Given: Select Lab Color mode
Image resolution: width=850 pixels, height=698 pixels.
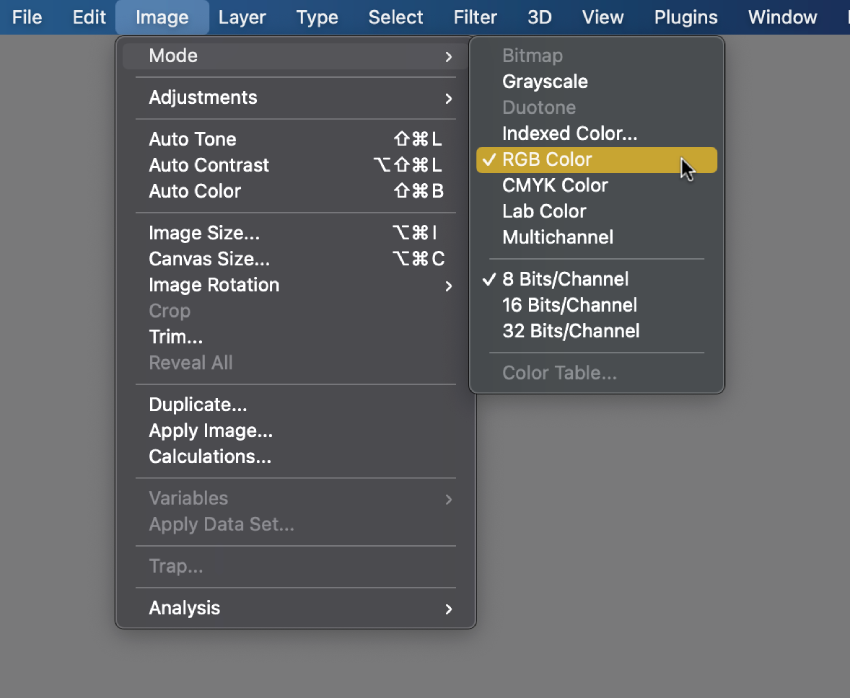Looking at the screenshot, I should (x=544, y=212).
